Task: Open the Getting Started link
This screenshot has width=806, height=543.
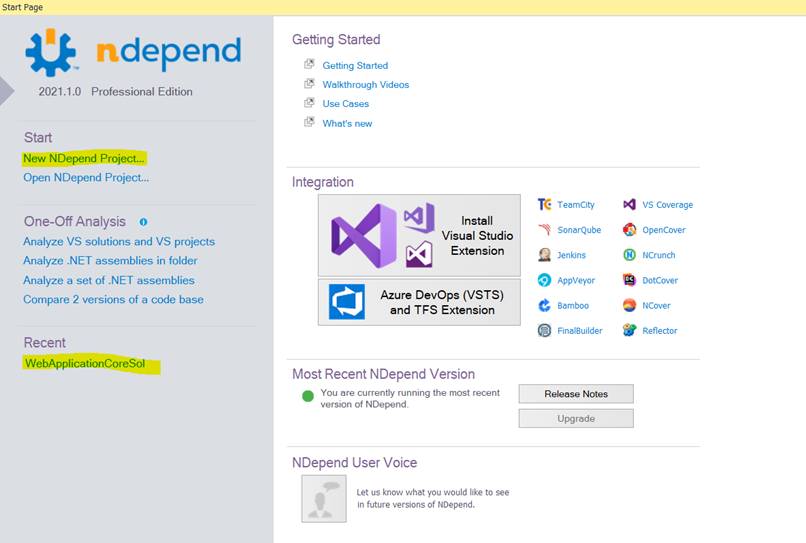Action: tap(355, 65)
